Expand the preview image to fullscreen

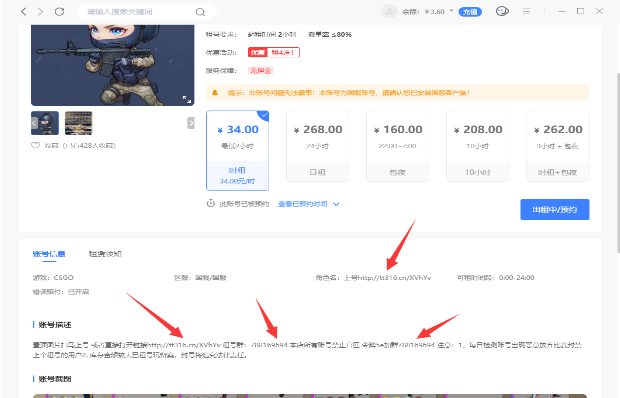187,99
